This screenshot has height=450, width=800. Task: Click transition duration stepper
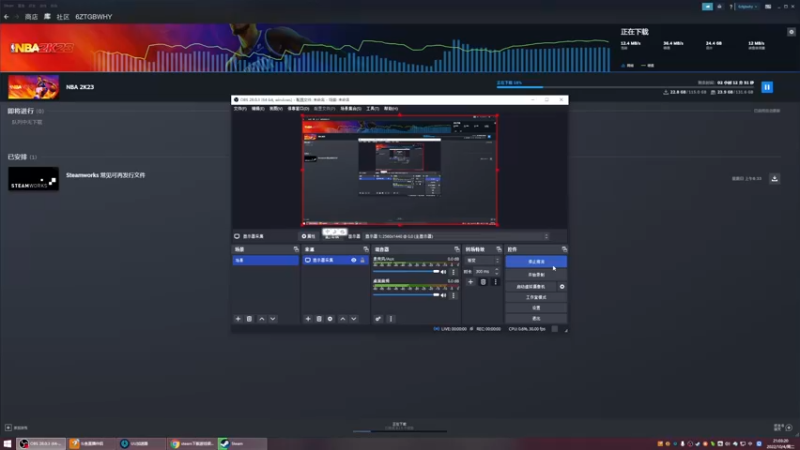tap(497, 271)
